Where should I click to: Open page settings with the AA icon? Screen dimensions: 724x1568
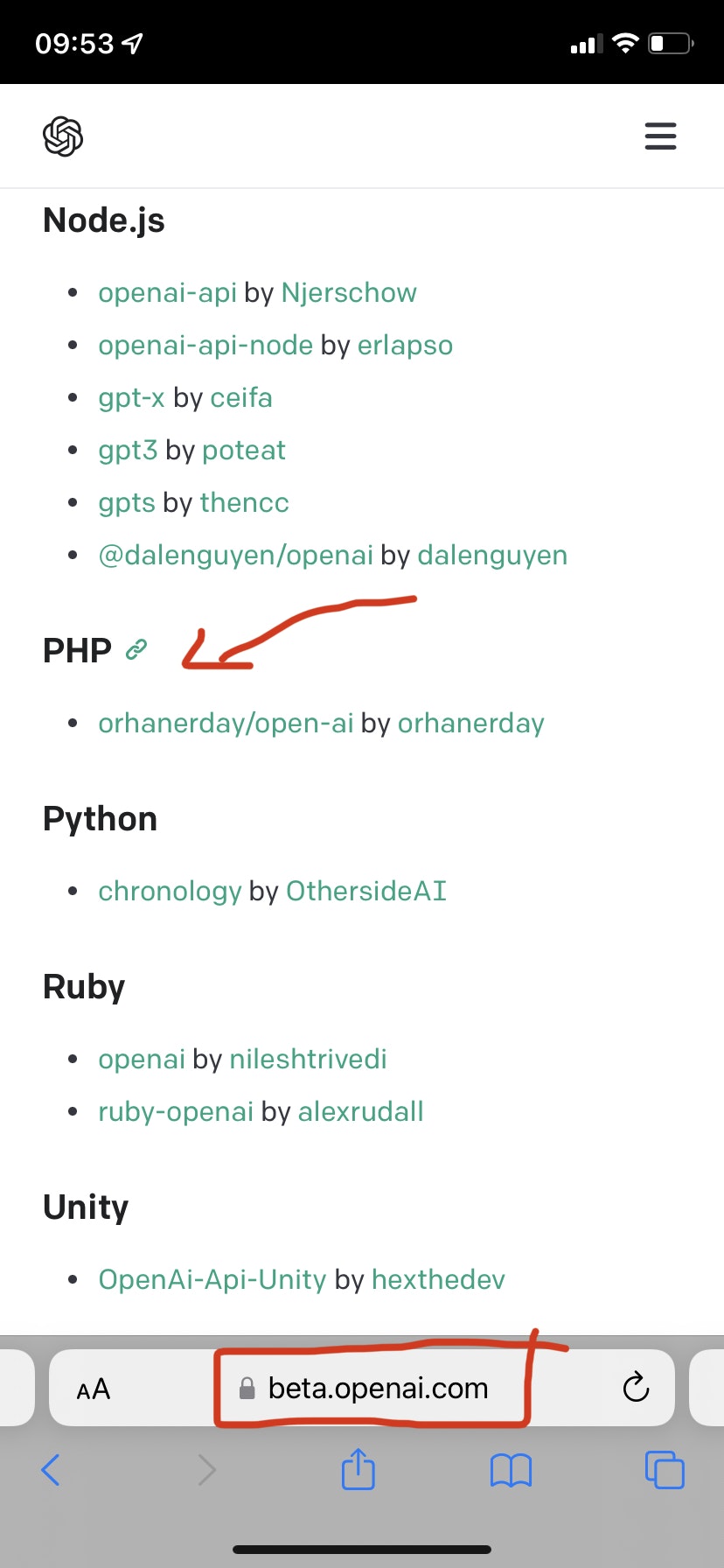(x=93, y=1388)
